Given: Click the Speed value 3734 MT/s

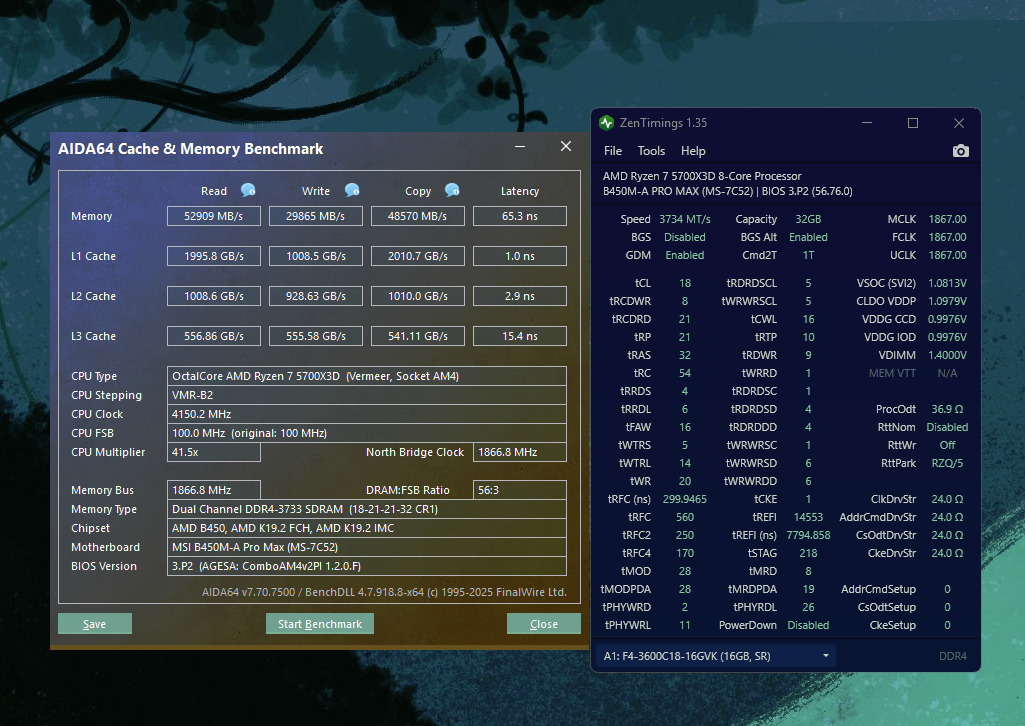Looking at the screenshot, I should 684,219.
